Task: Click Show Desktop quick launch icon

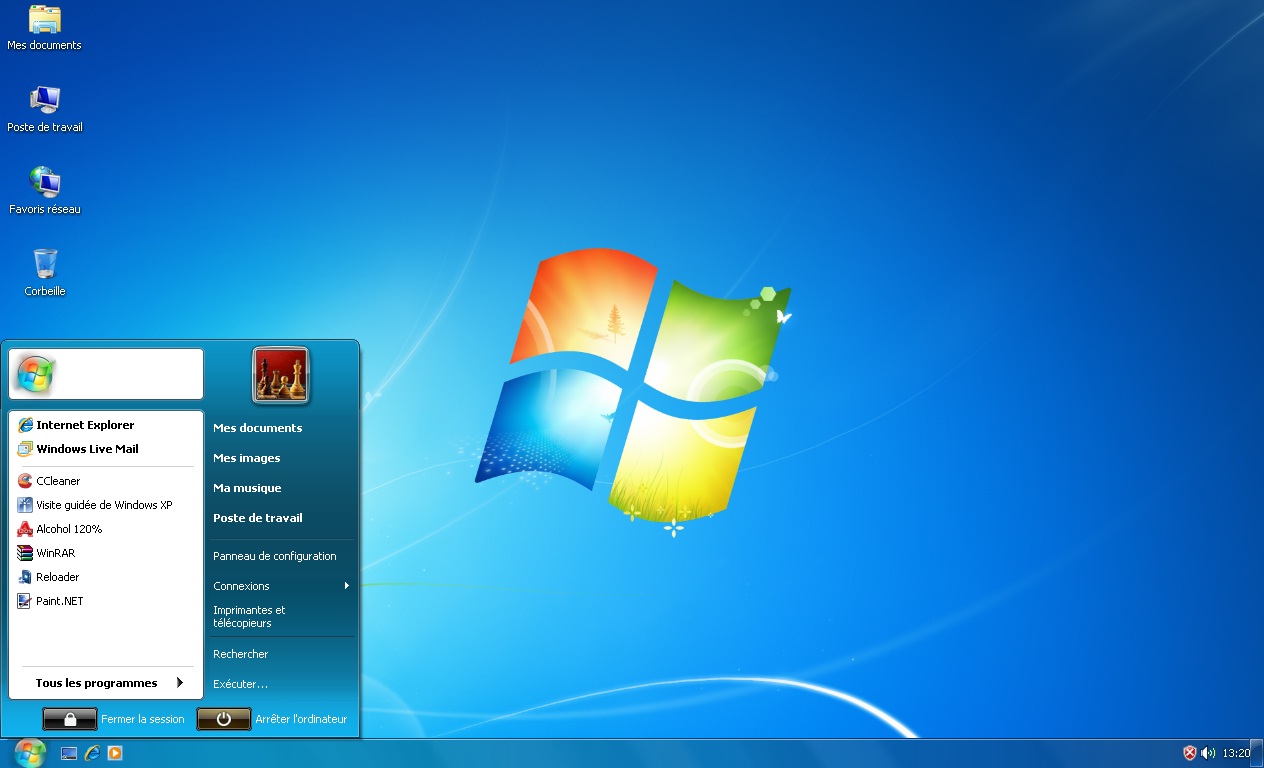Action: coord(69,753)
